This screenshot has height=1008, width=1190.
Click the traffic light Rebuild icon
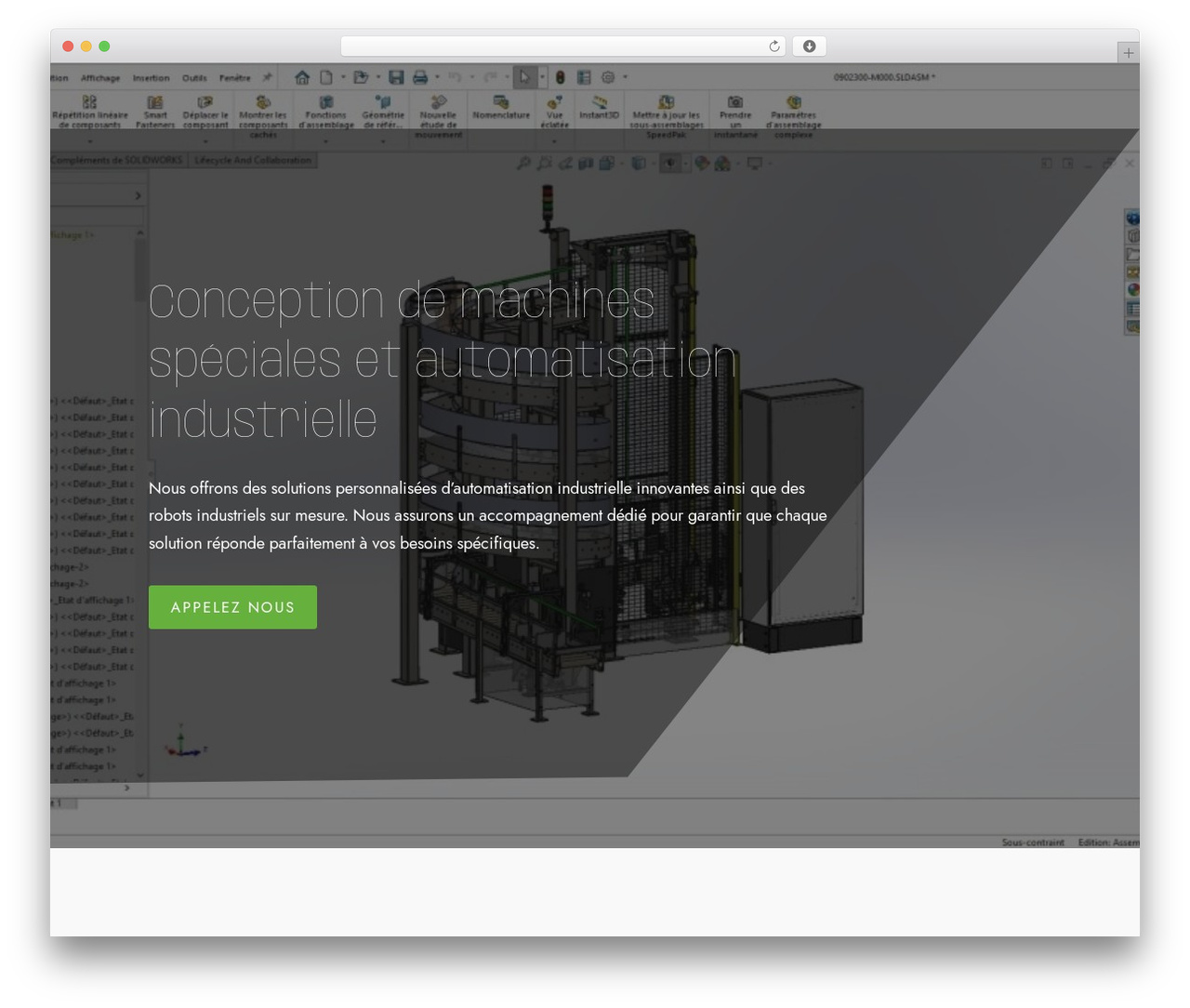(x=561, y=77)
